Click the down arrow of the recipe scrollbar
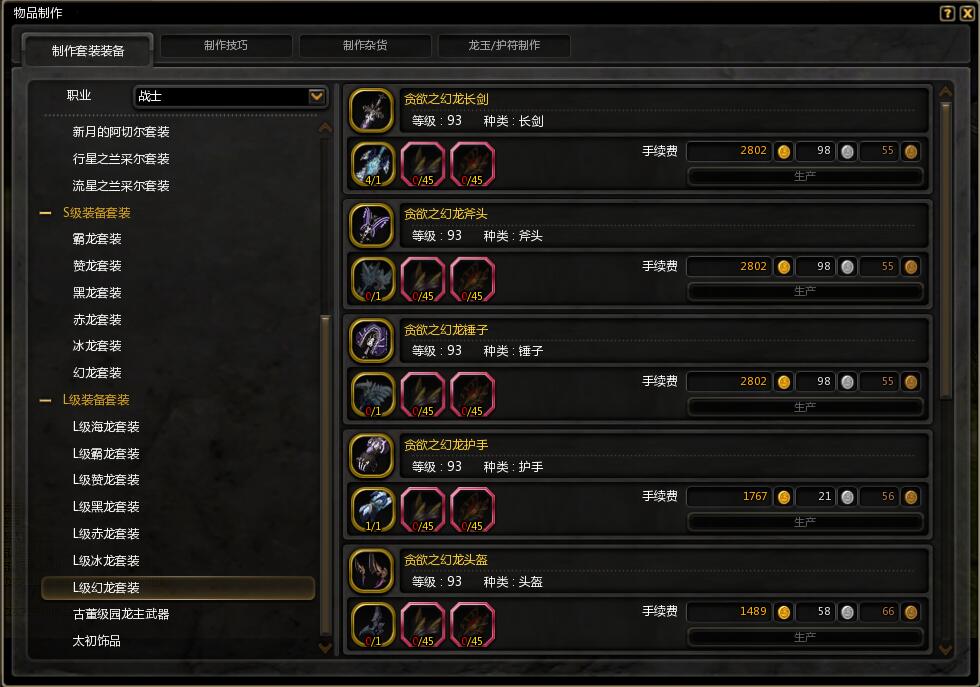The width and height of the screenshot is (980, 687). [x=946, y=650]
